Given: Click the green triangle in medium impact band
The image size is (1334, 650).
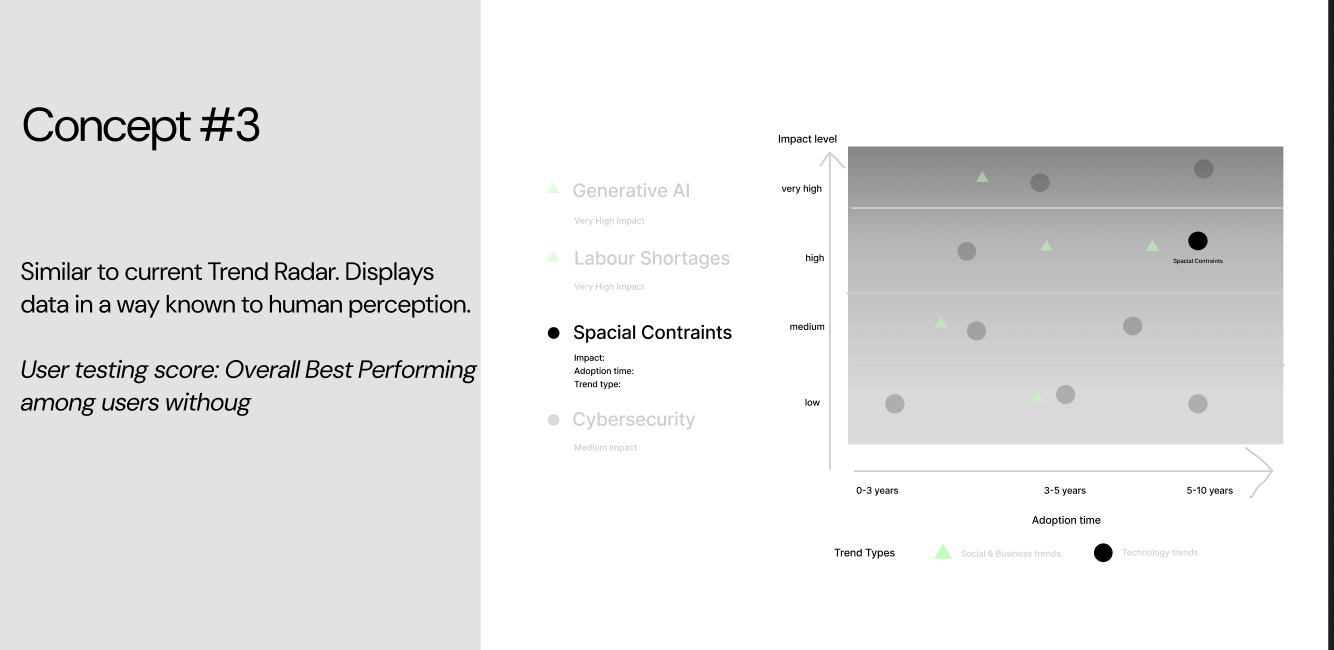Looking at the screenshot, I should (940, 323).
